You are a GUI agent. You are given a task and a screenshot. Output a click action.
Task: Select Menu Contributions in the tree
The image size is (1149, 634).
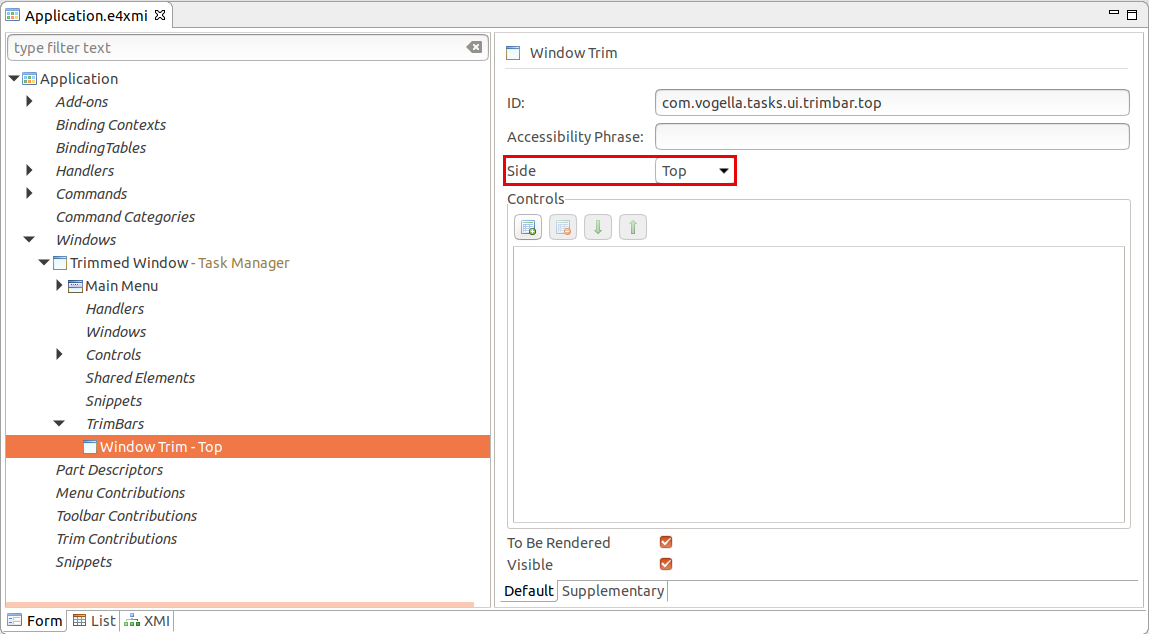pos(120,493)
